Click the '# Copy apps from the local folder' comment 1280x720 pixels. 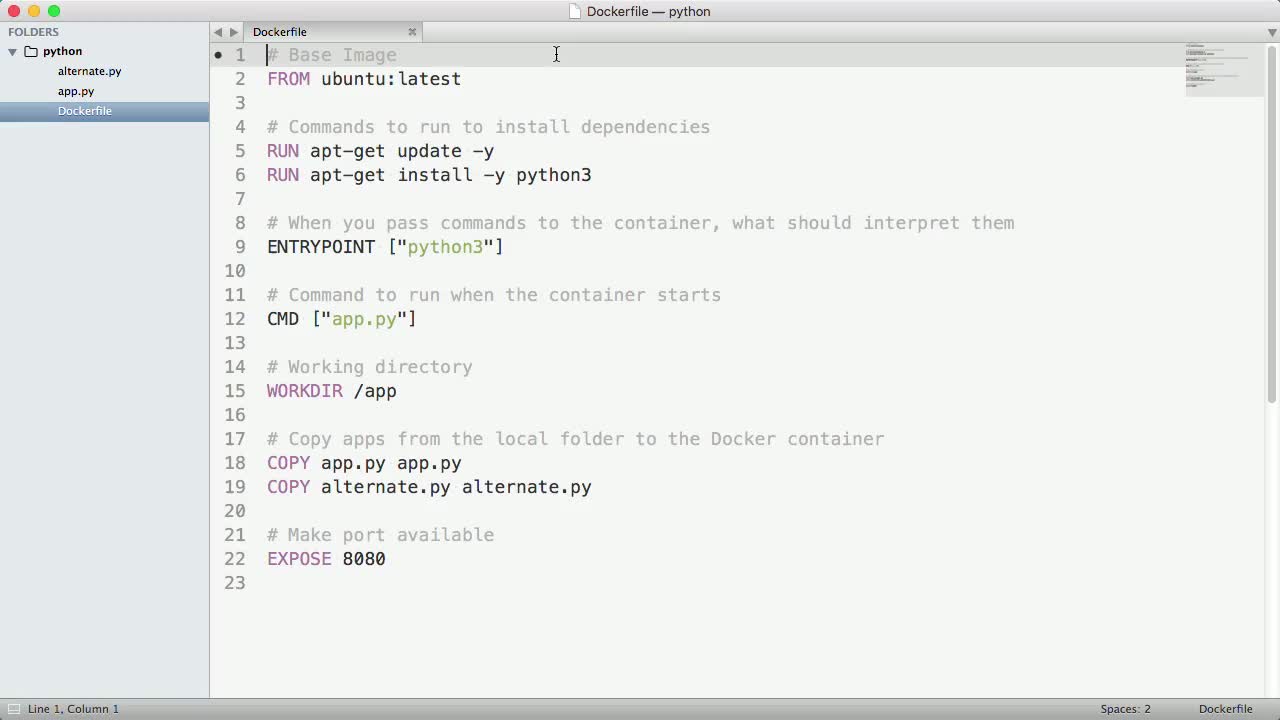click(x=575, y=439)
